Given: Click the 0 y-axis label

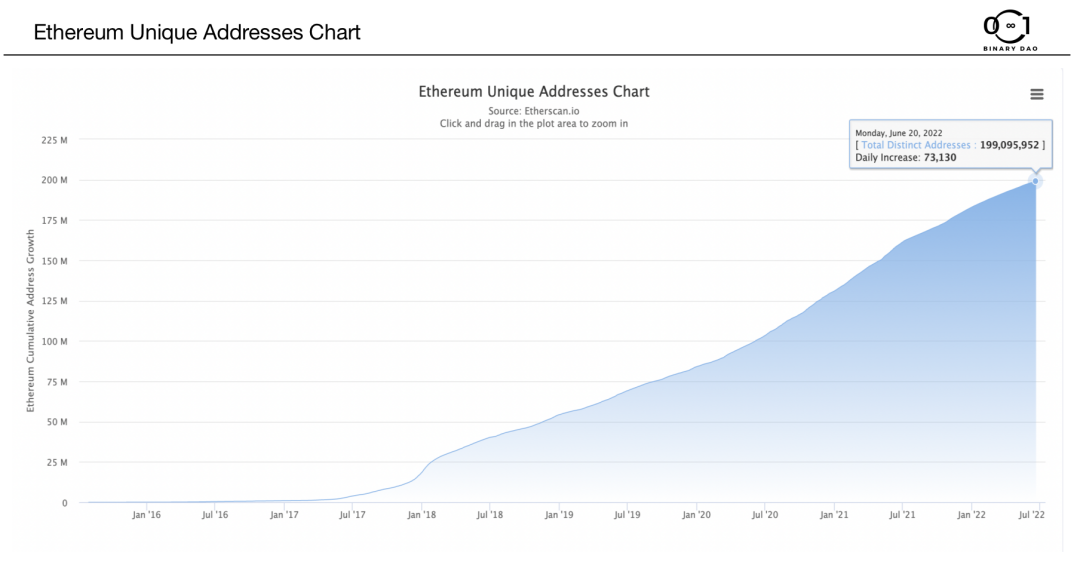Looking at the screenshot, I should coord(65,503).
